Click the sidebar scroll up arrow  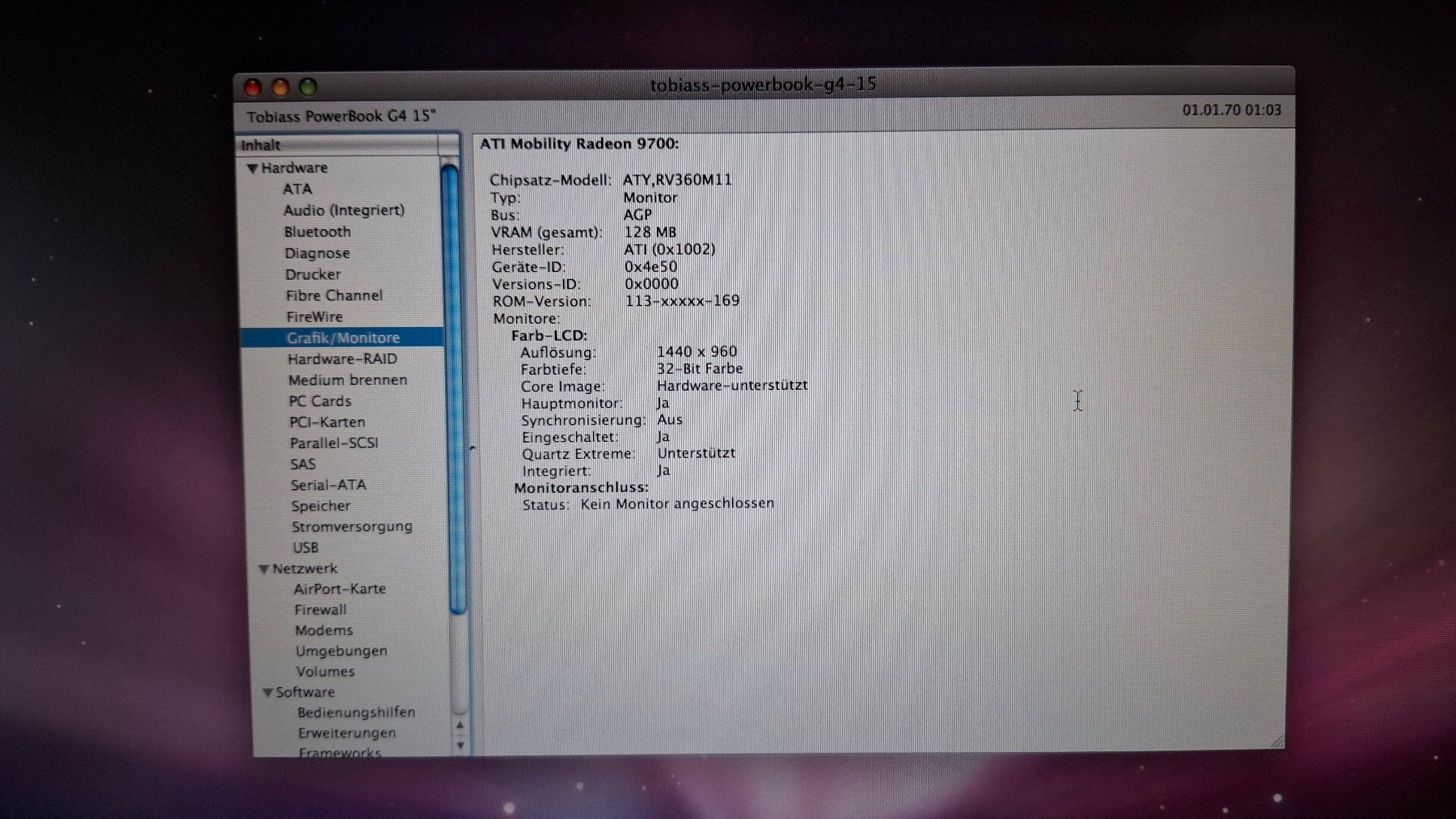pos(459,726)
